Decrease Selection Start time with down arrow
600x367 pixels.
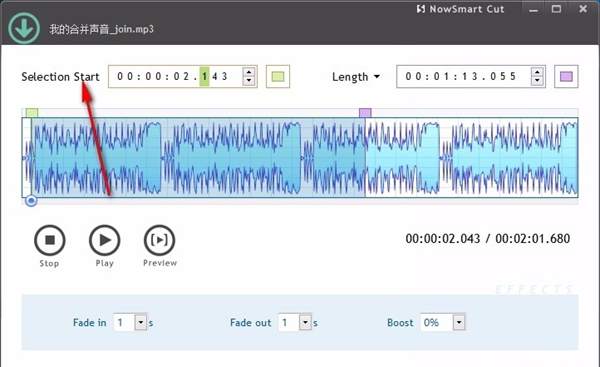pos(249,80)
